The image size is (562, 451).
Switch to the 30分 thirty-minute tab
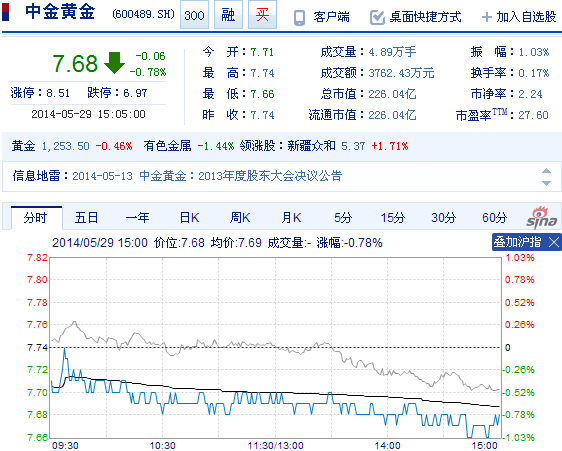tap(443, 218)
